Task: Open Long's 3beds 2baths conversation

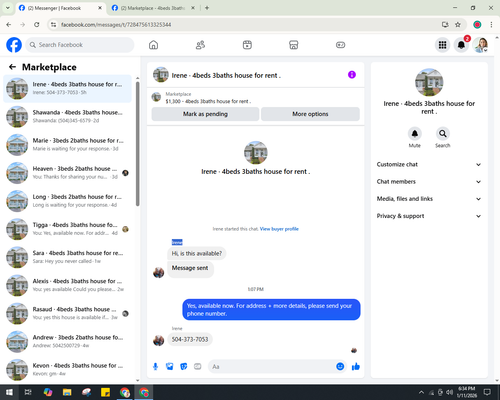Action: 67,201
